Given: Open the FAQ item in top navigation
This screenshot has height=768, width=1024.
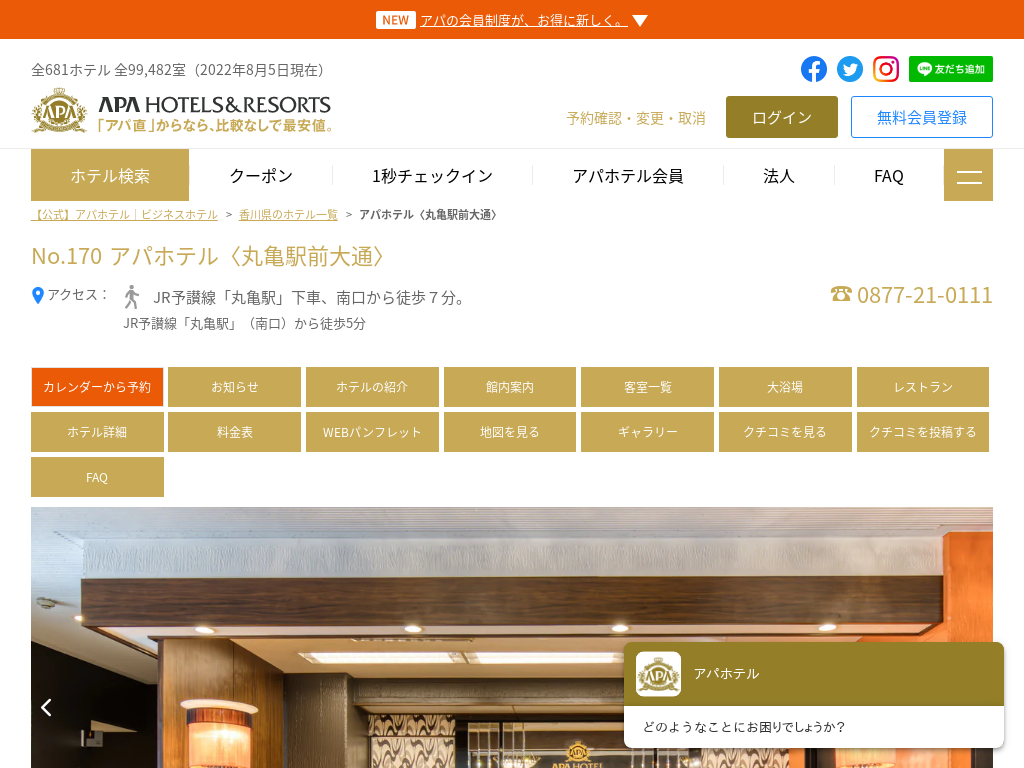Looking at the screenshot, I should point(889,176).
